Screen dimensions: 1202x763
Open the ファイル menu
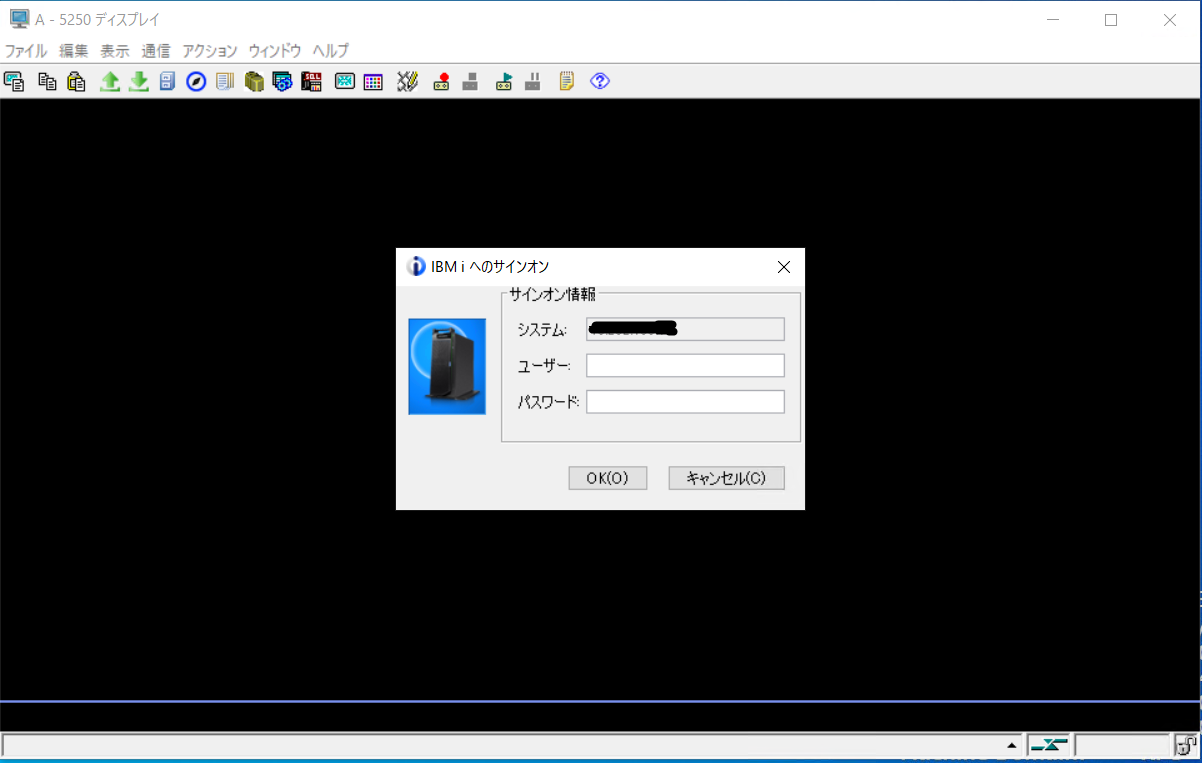(26, 51)
